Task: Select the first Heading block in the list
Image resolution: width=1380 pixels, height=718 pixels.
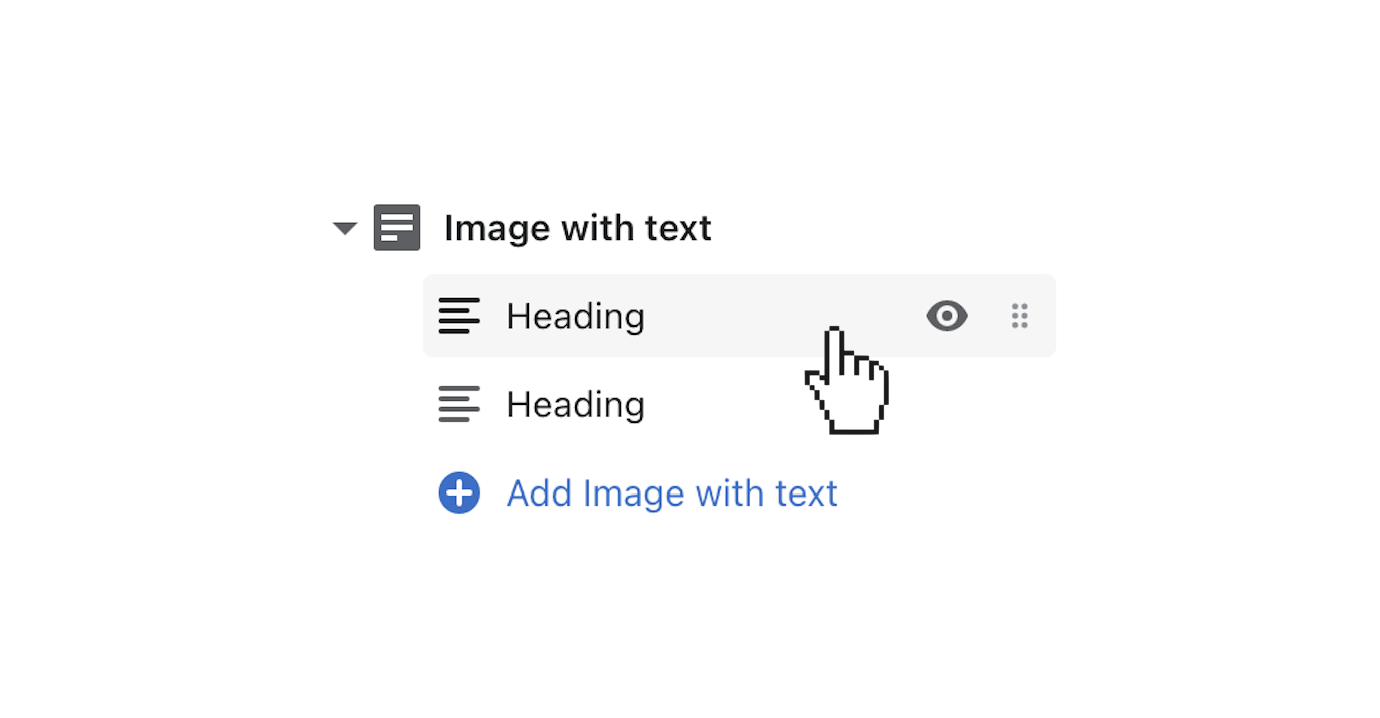Action: [x=575, y=316]
